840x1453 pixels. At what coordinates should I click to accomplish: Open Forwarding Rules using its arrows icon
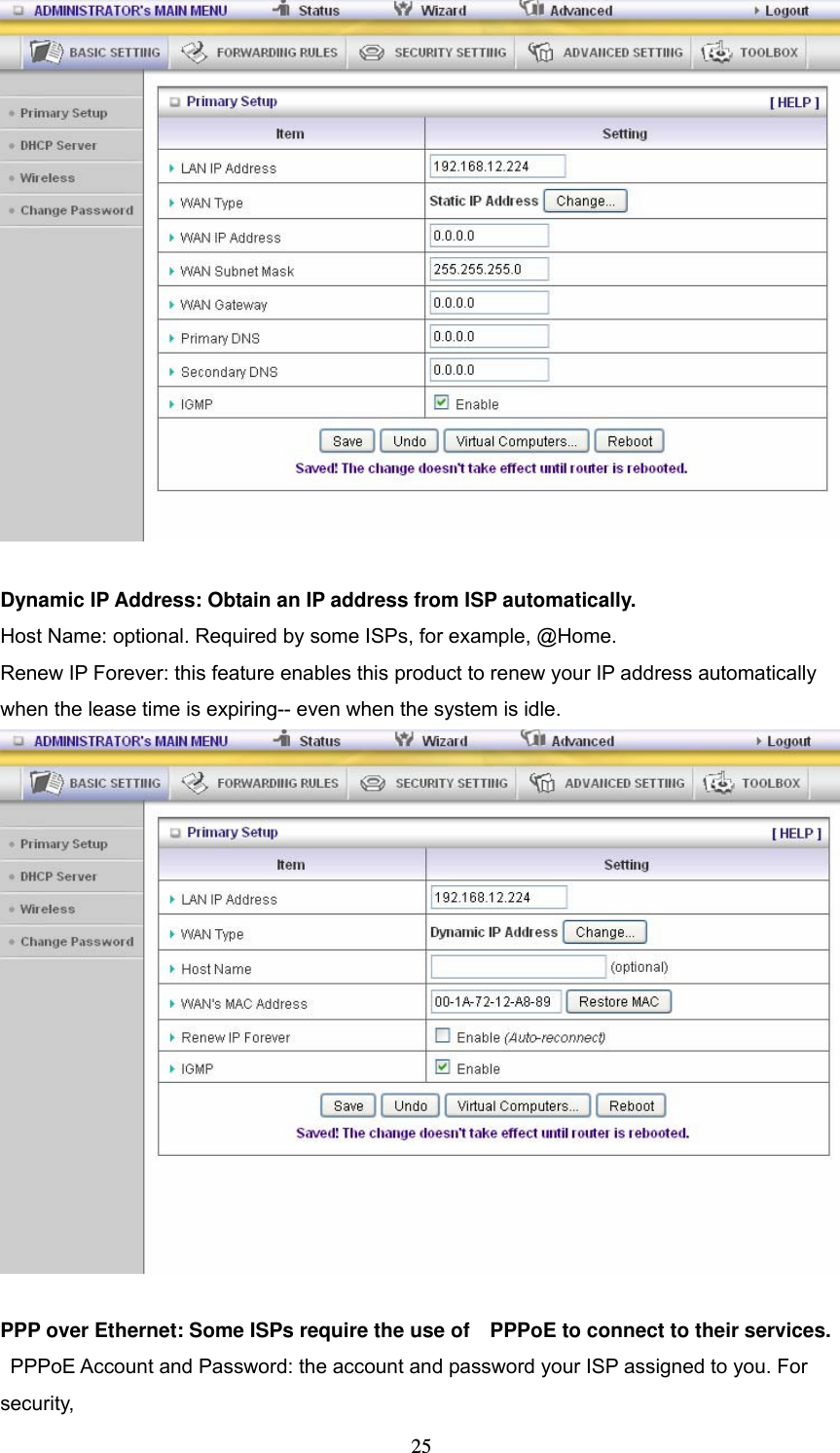tap(195, 52)
